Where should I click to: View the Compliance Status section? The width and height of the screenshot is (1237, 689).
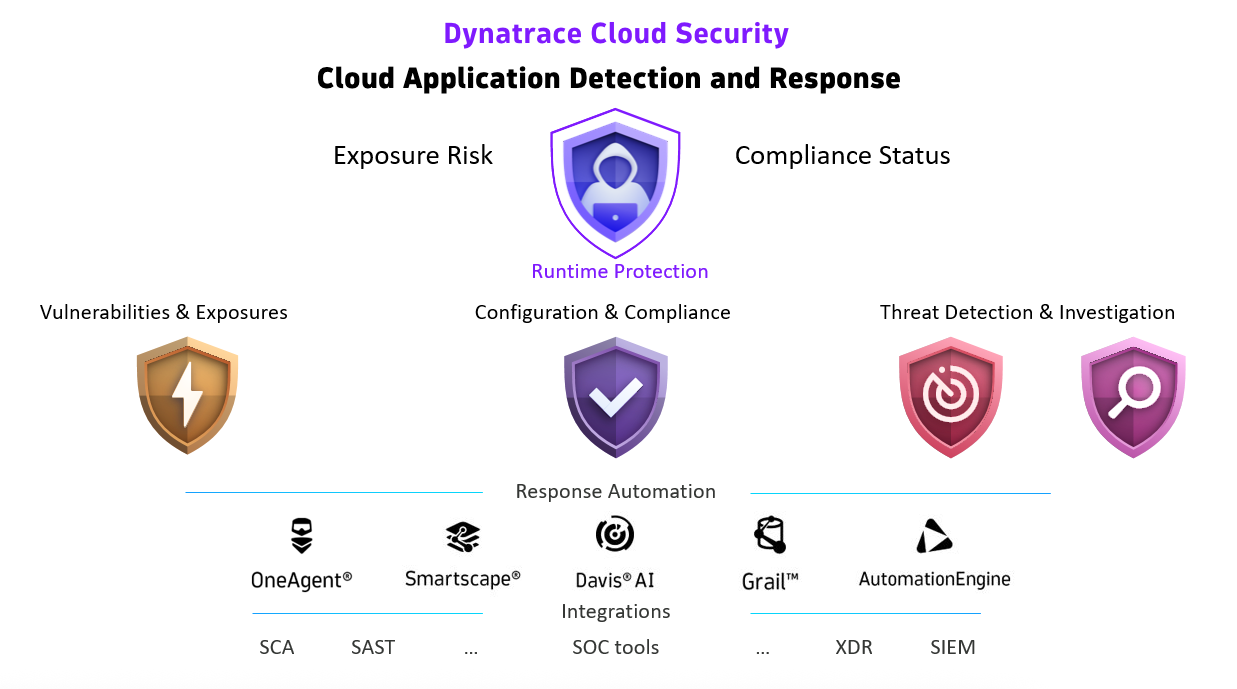click(x=842, y=155)
